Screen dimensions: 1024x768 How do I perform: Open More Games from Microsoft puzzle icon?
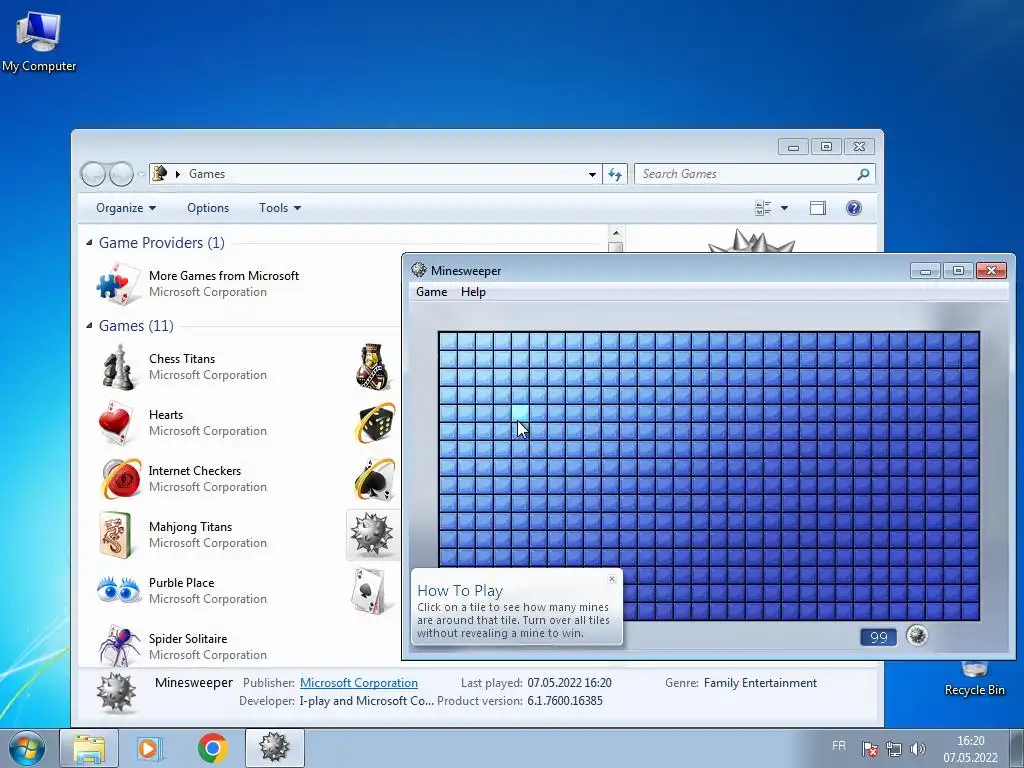(x=118, y=283)
